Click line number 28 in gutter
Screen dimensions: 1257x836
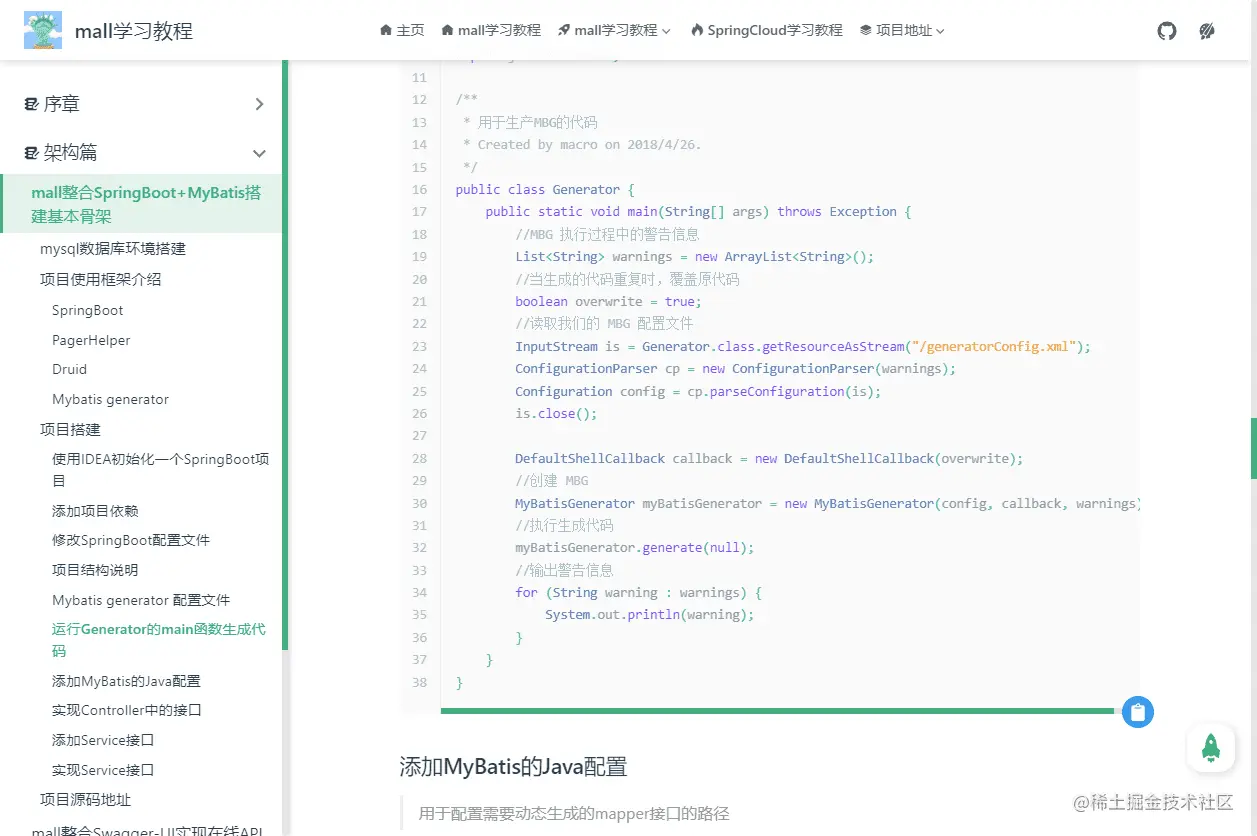click(x=419, y=458)
